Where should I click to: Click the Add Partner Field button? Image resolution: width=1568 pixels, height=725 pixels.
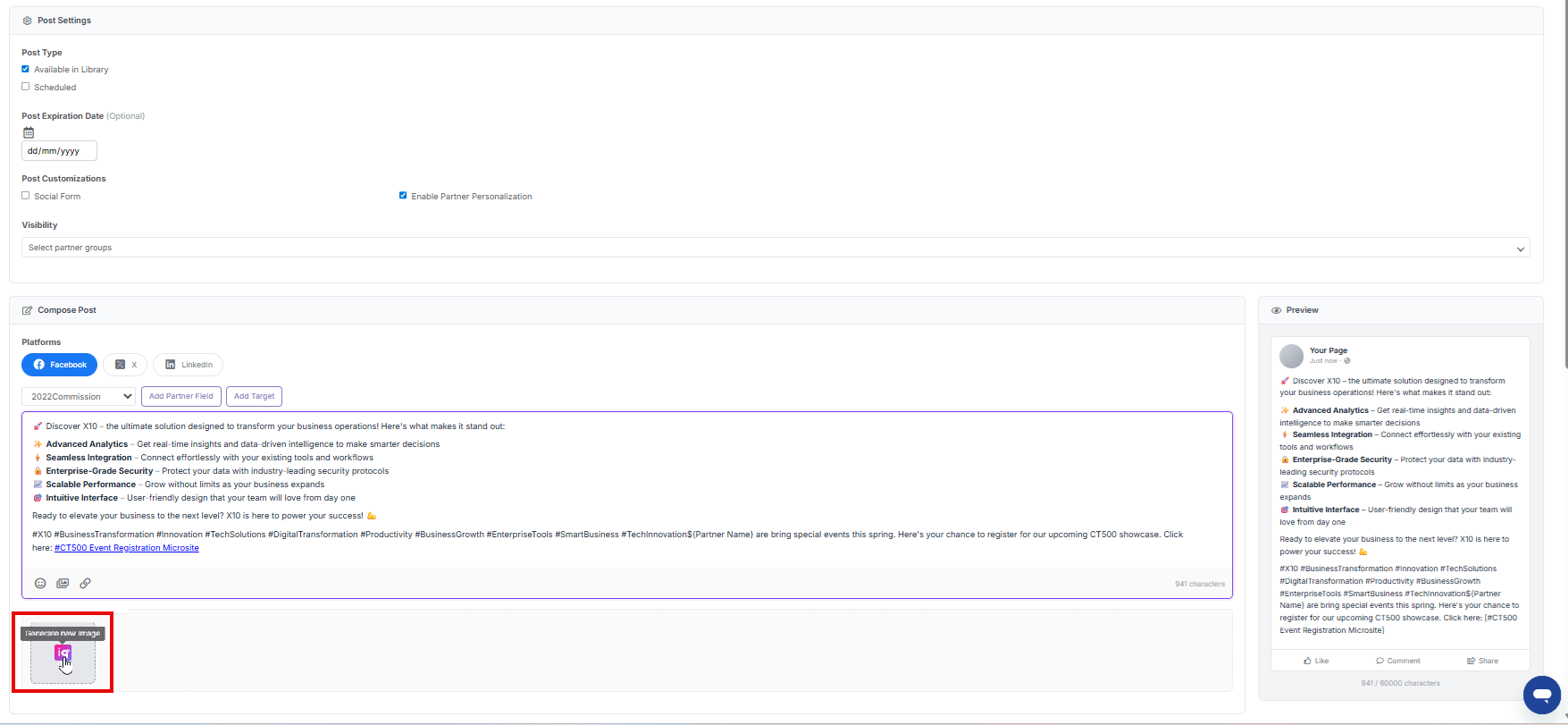[x=181, y=396]
